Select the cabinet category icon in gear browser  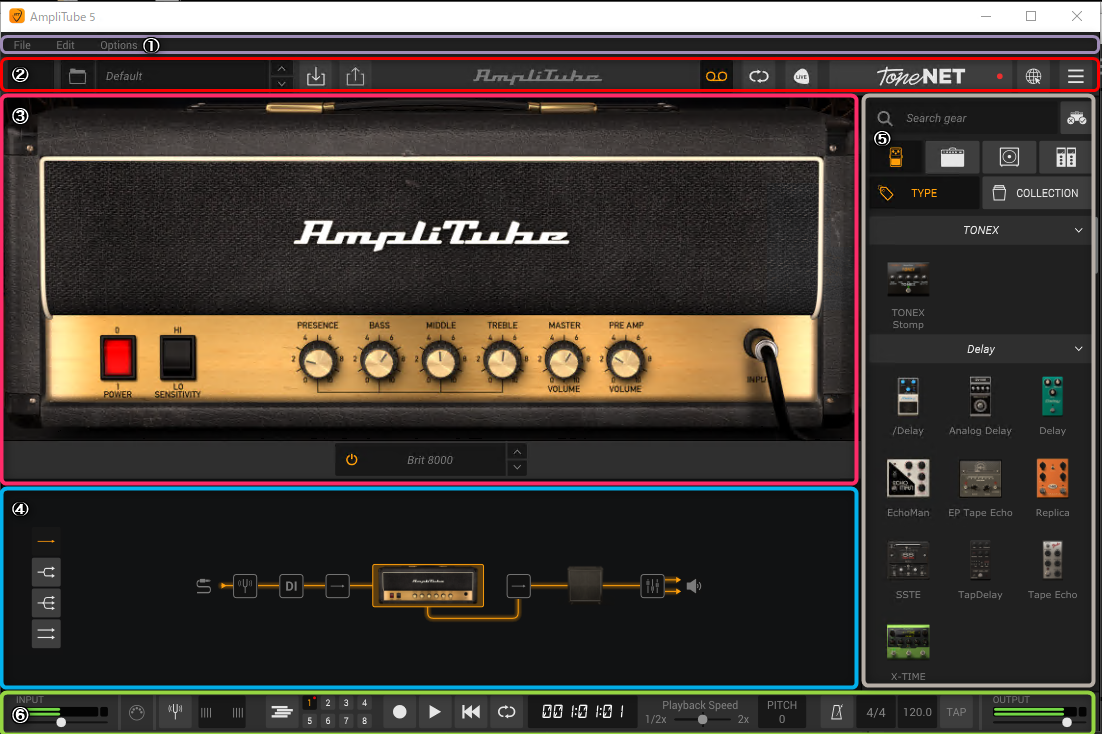pos(1008,157)
